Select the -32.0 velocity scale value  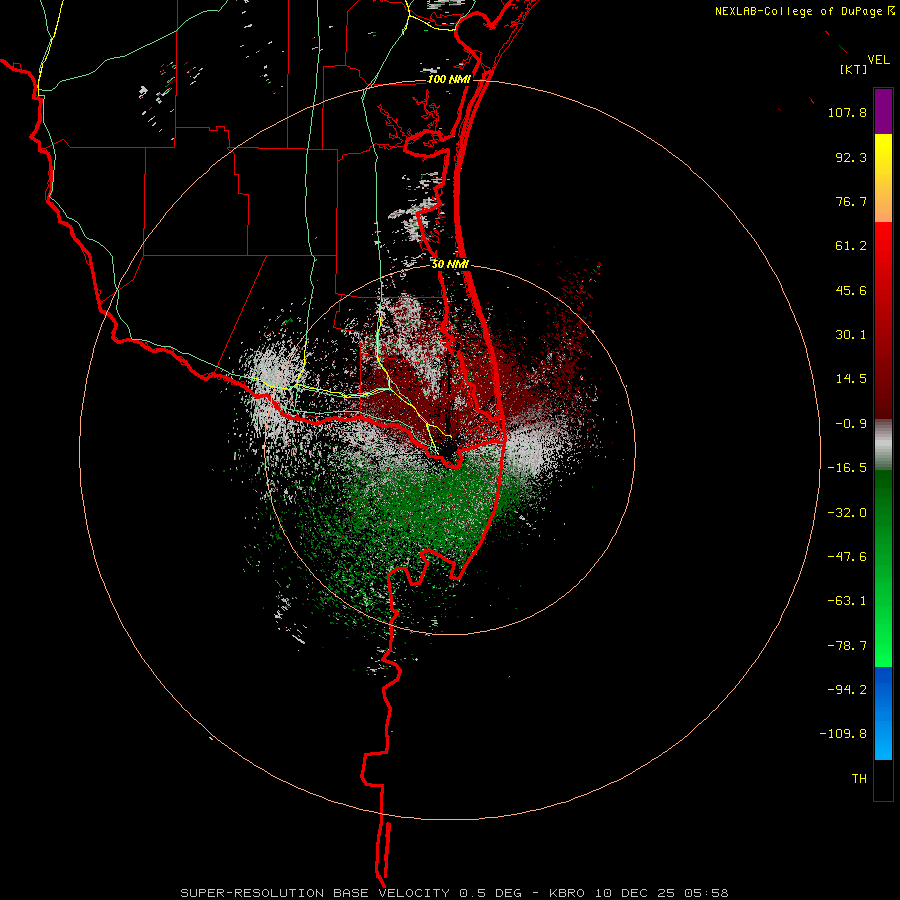[x=847, y=513]
